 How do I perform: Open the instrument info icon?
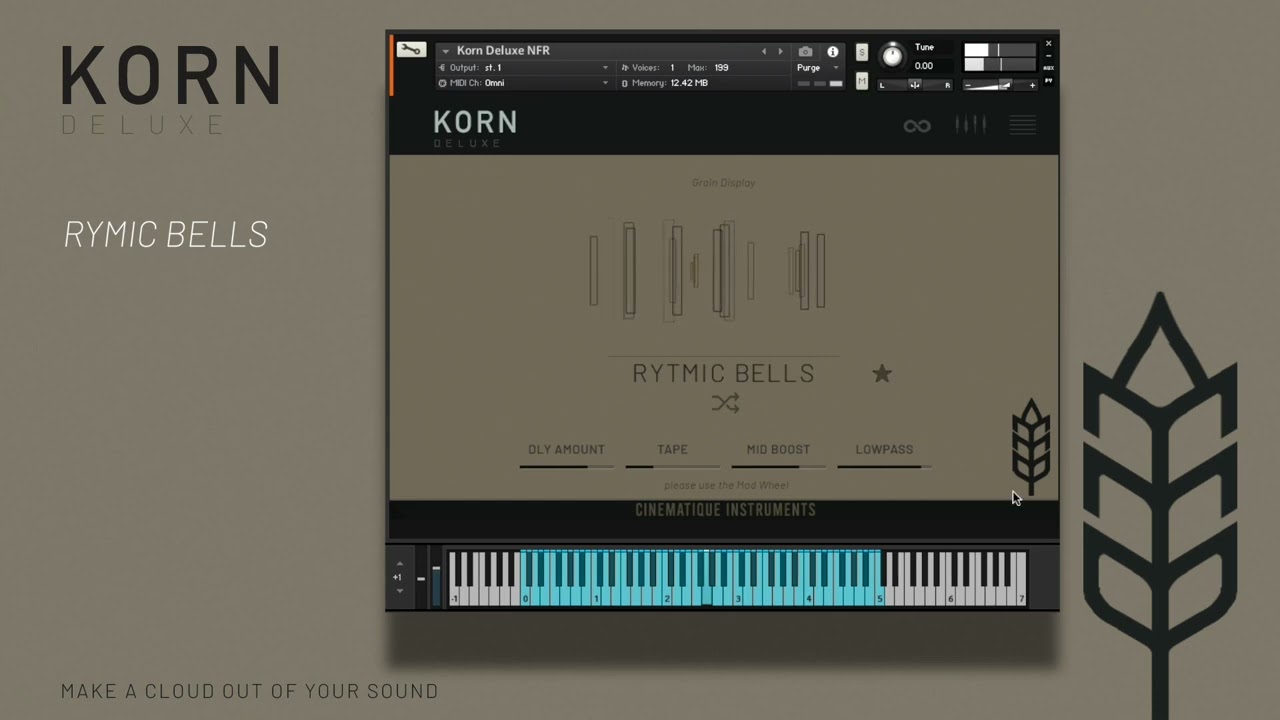[x=832, y=52]
